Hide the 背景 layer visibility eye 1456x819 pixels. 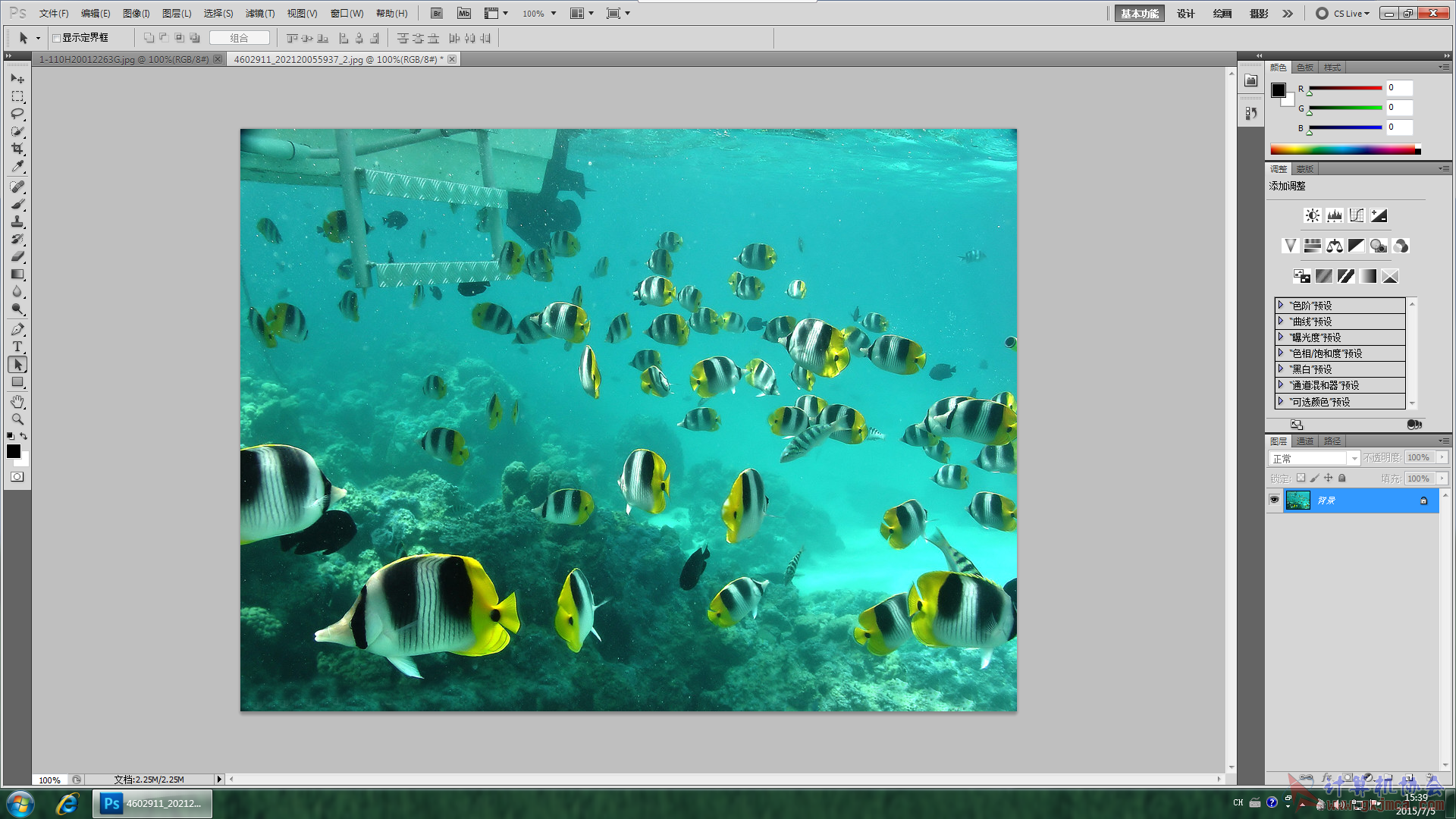tap(1274, 500)
